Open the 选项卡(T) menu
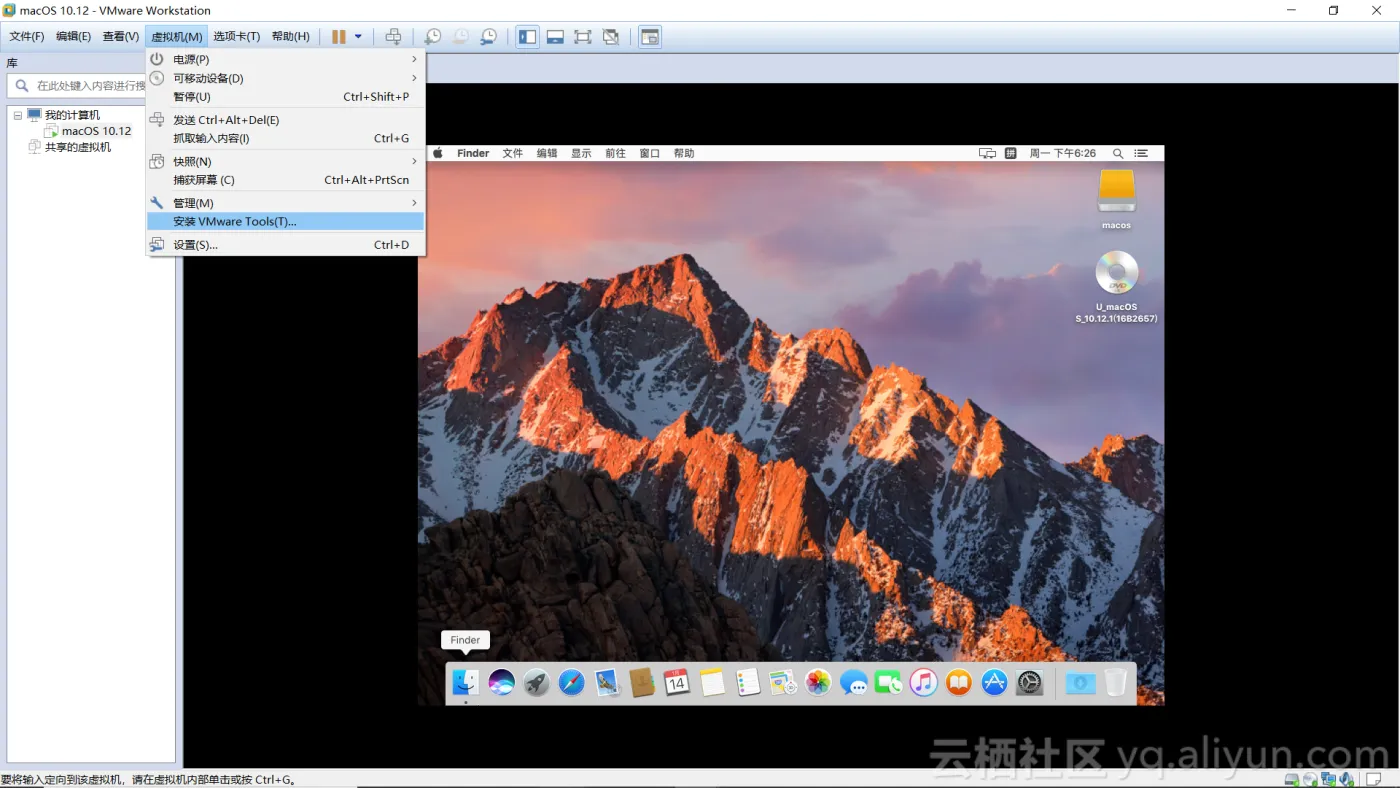The height and width of the screenshot is (788, 1400). pos(236,37)
